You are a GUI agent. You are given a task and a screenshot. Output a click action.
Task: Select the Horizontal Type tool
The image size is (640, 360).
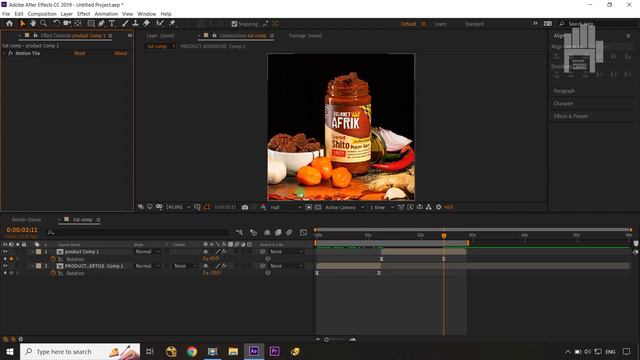pyautogui.click(x=112, y=24)
